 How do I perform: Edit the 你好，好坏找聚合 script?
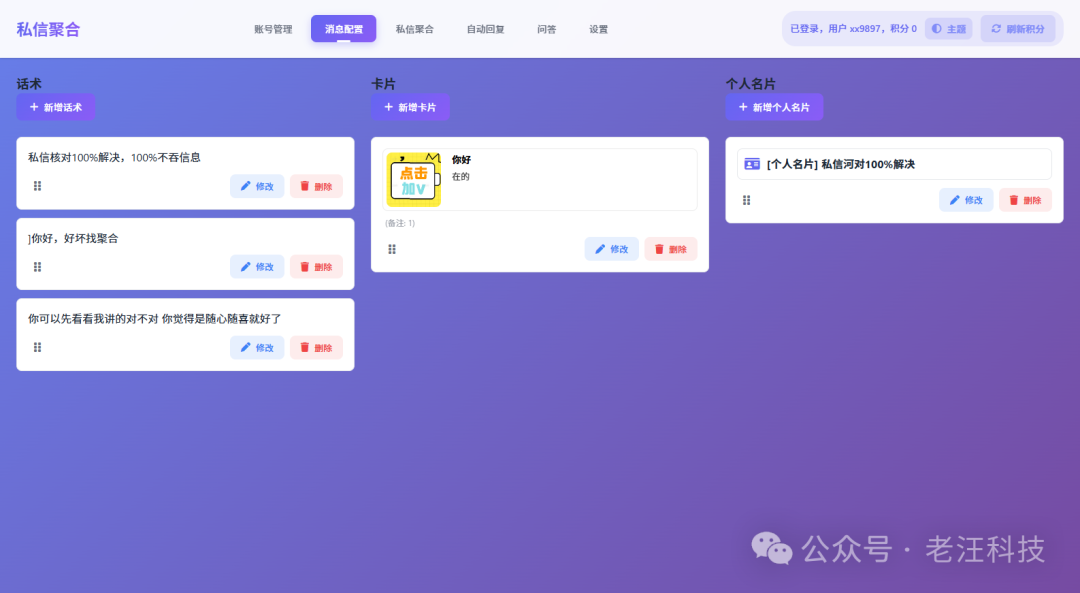257,267
